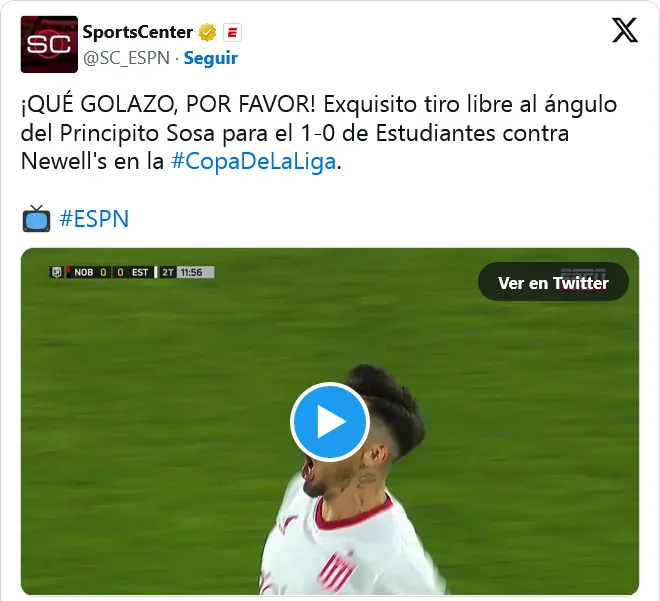
Task: Open the @SC_ESPN handle
Action: tap(126, 58)
